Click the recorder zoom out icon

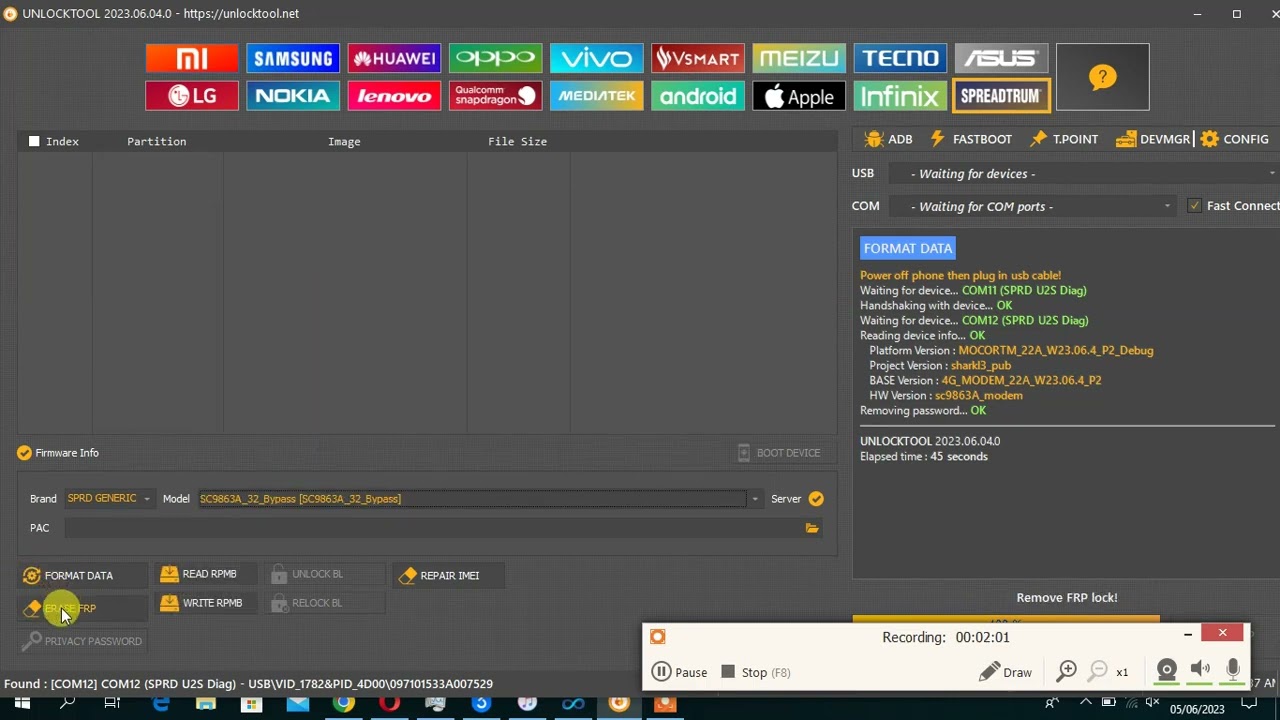(1098, 672)
